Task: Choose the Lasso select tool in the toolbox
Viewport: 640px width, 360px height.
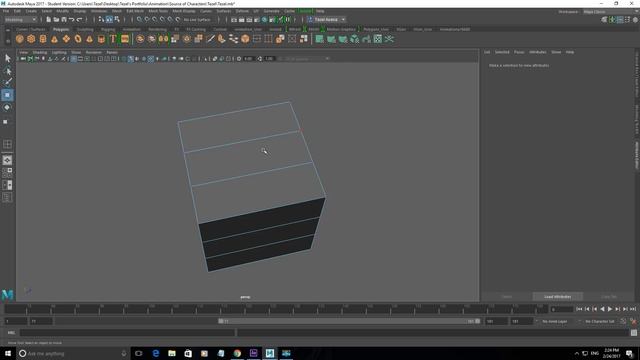Action: [7, 71]
